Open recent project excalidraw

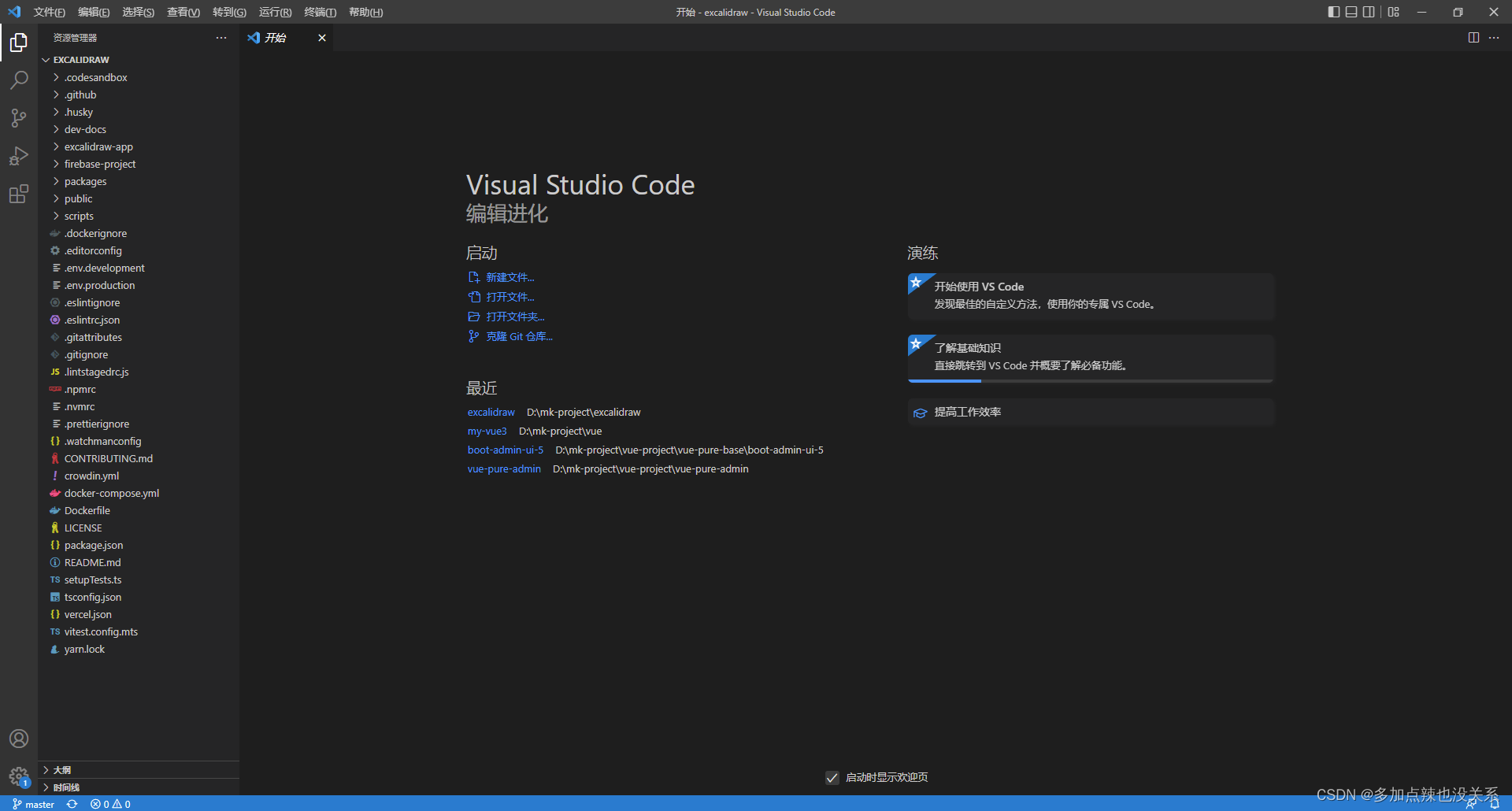pos(491,412)
